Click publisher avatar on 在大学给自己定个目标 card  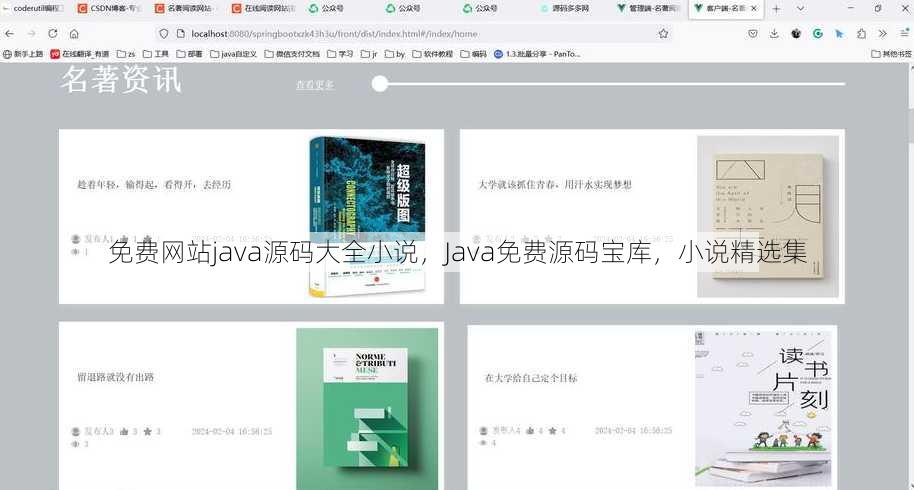[x=483, y=431]
